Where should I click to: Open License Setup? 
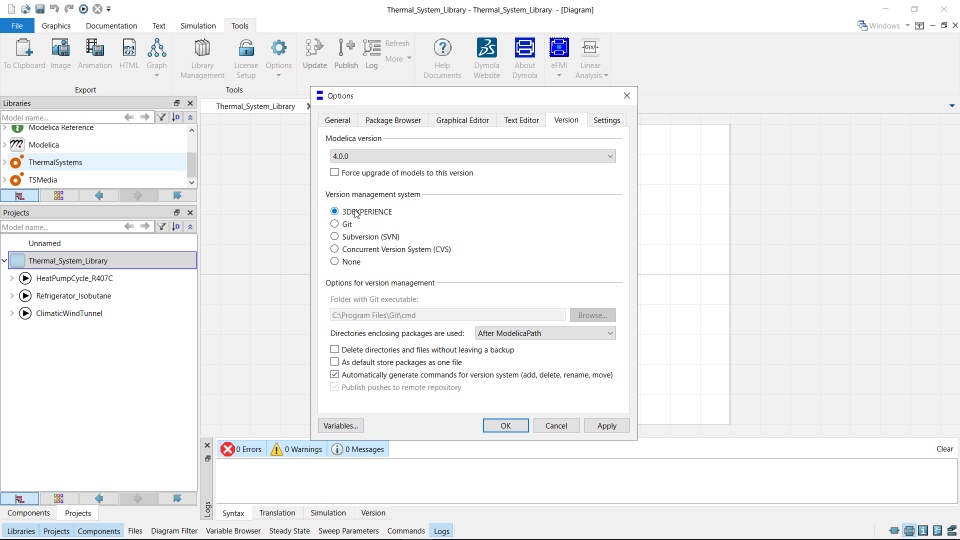point(246,48)
